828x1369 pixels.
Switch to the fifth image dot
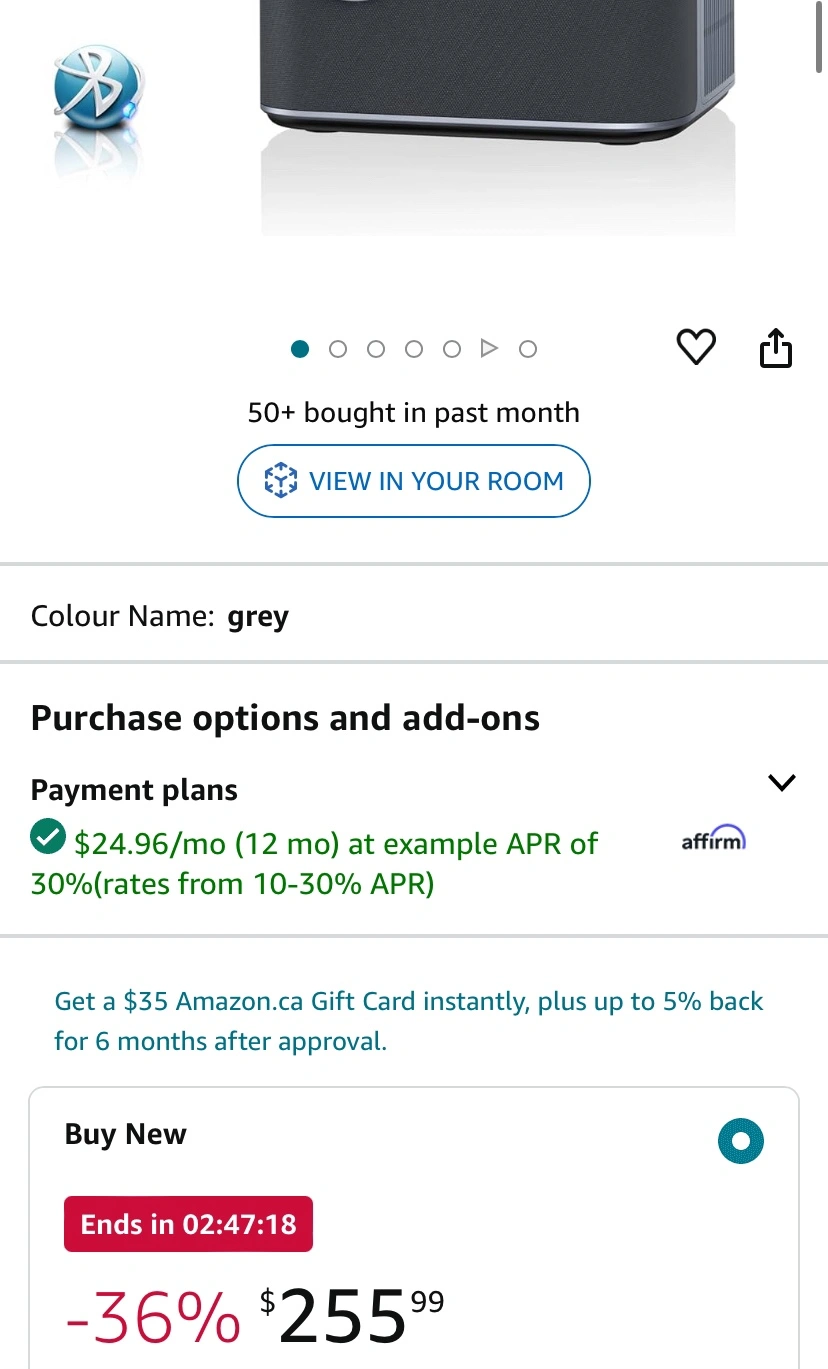tap(452, 349)
